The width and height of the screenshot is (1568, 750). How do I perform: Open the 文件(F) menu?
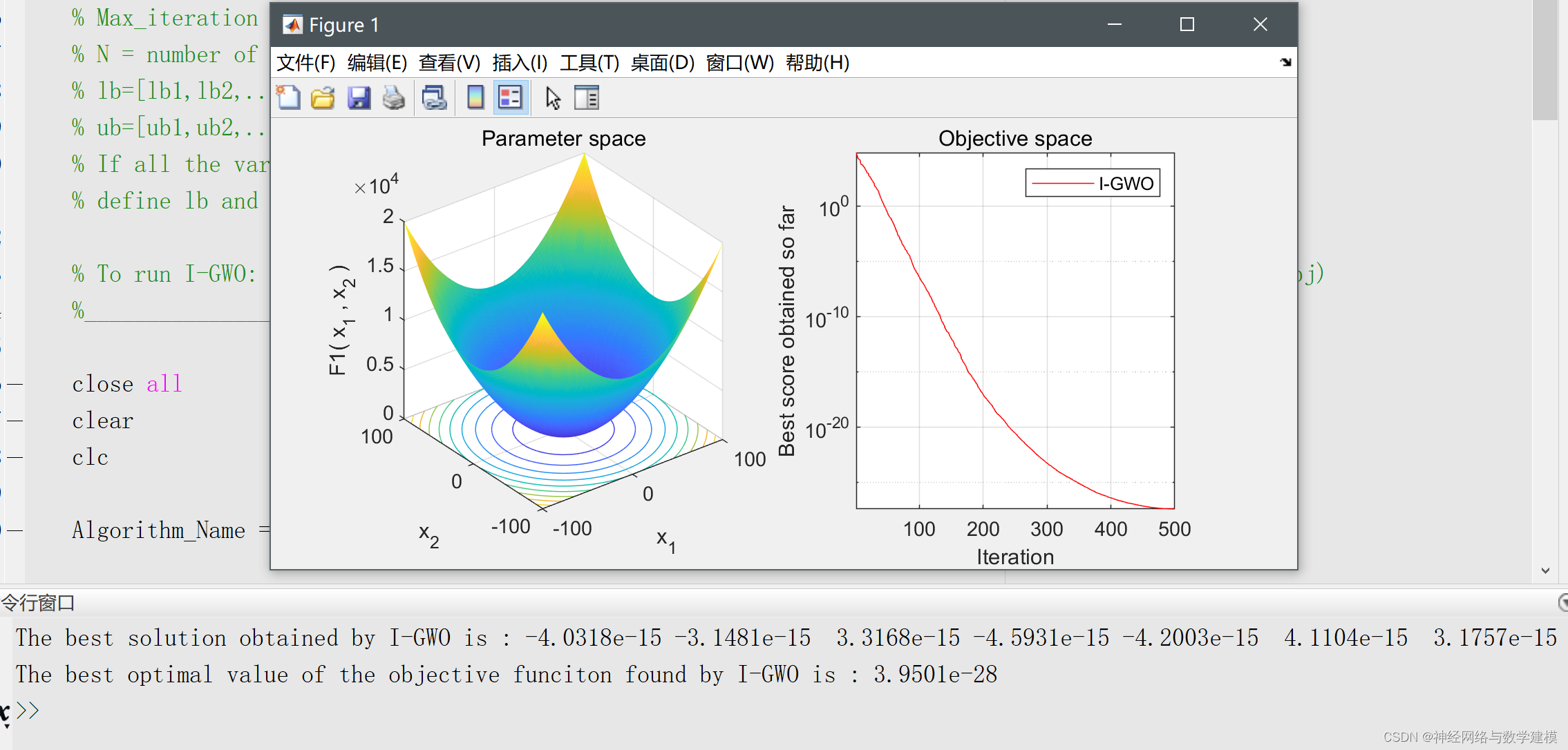(305, 63)
